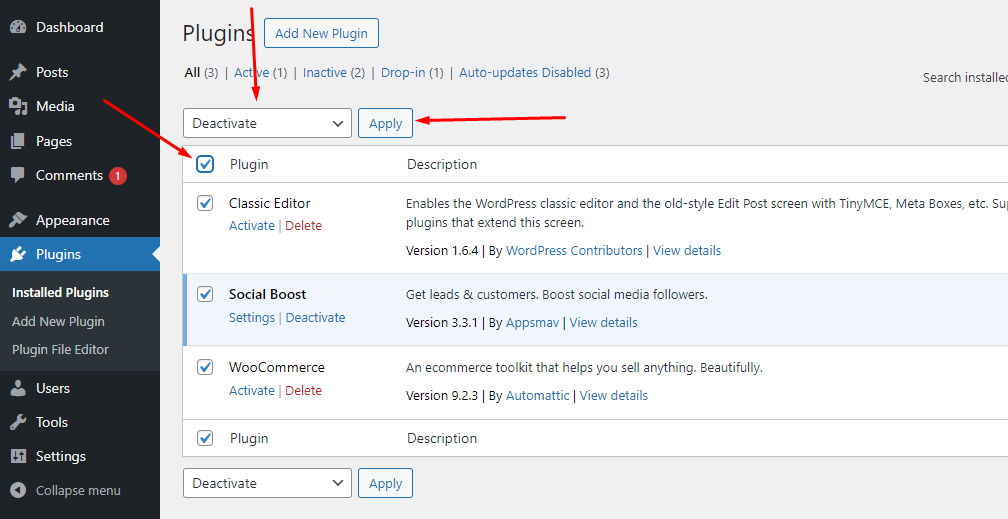This screenshot has height=519, width=1008.
Task: Click the Tools wrench icon
Action: pos(18,422)
